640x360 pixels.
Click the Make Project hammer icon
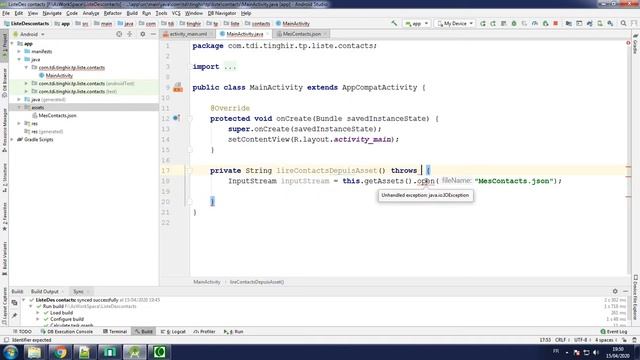click(x=394, y=24)
